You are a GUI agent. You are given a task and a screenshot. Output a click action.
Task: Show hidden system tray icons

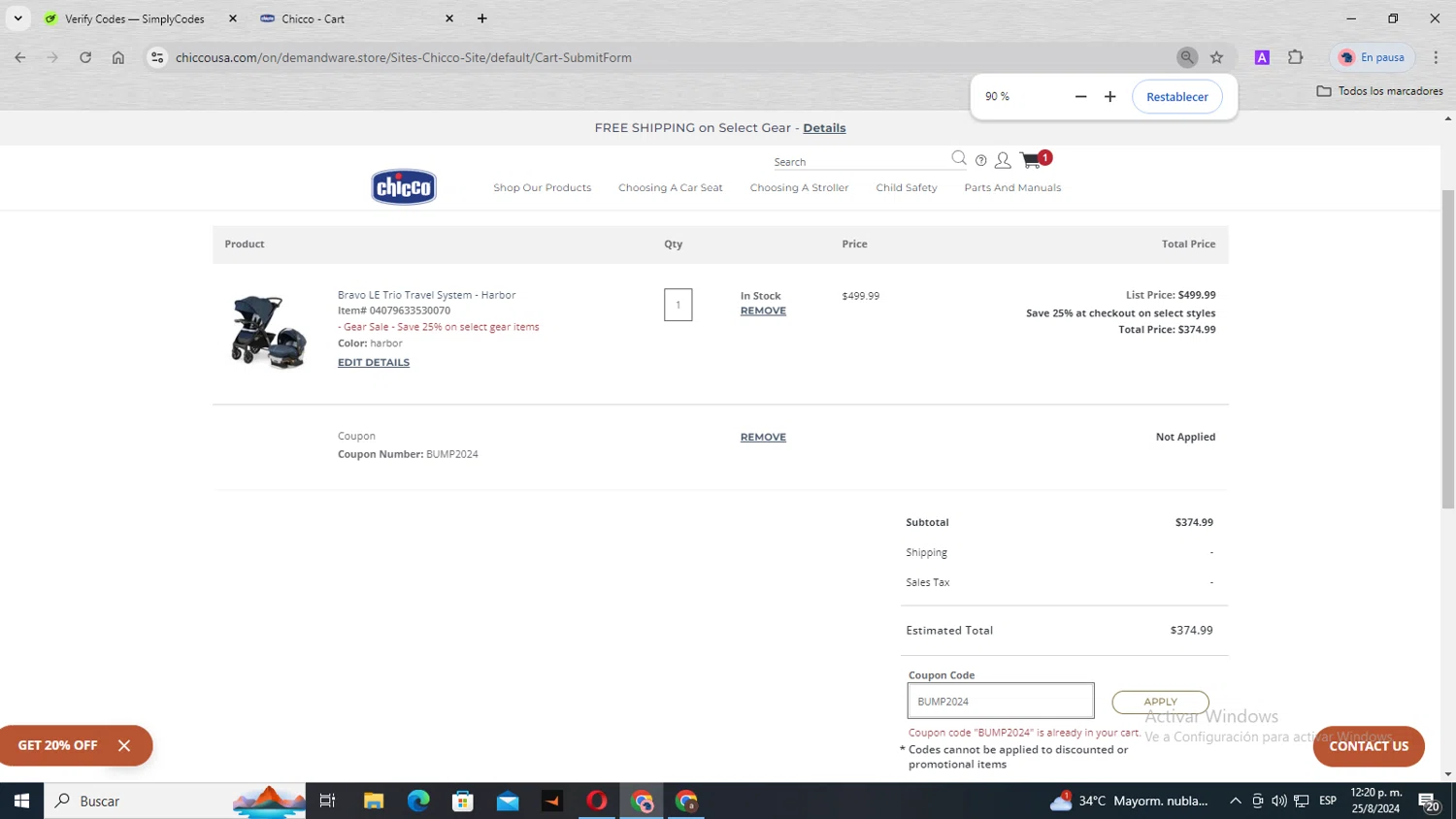click(1236, 801)
